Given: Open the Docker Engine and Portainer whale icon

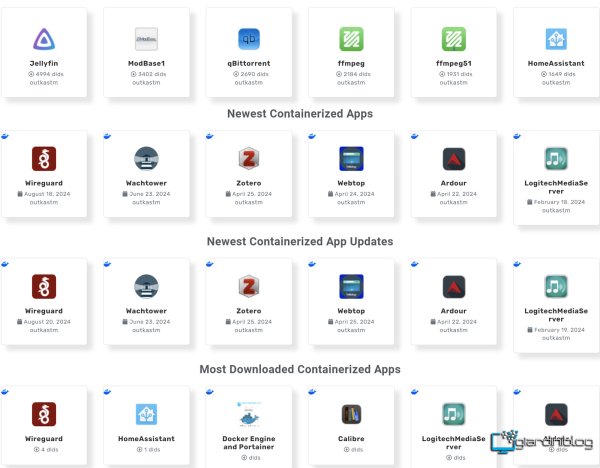Looking at the screenshot, I should click(x=249, y=414).
